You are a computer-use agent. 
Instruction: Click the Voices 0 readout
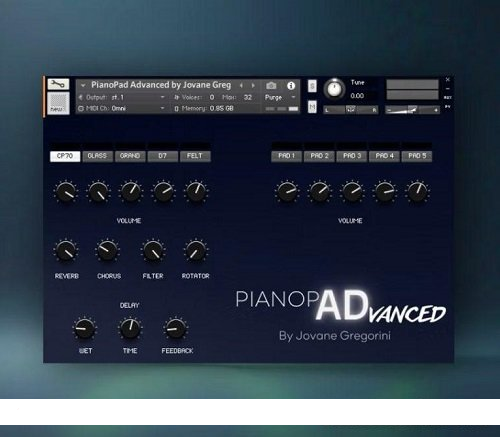coord(195,97)
